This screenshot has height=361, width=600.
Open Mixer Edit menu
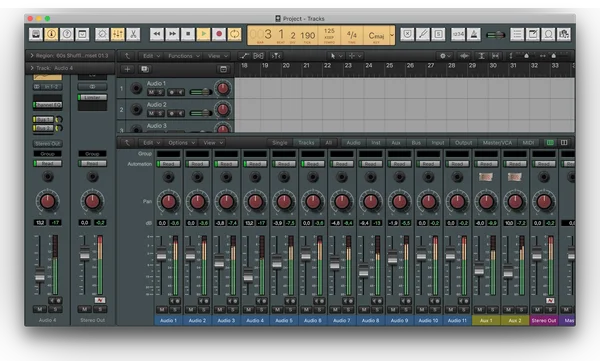pyautogui.click(x=150, y=143)
